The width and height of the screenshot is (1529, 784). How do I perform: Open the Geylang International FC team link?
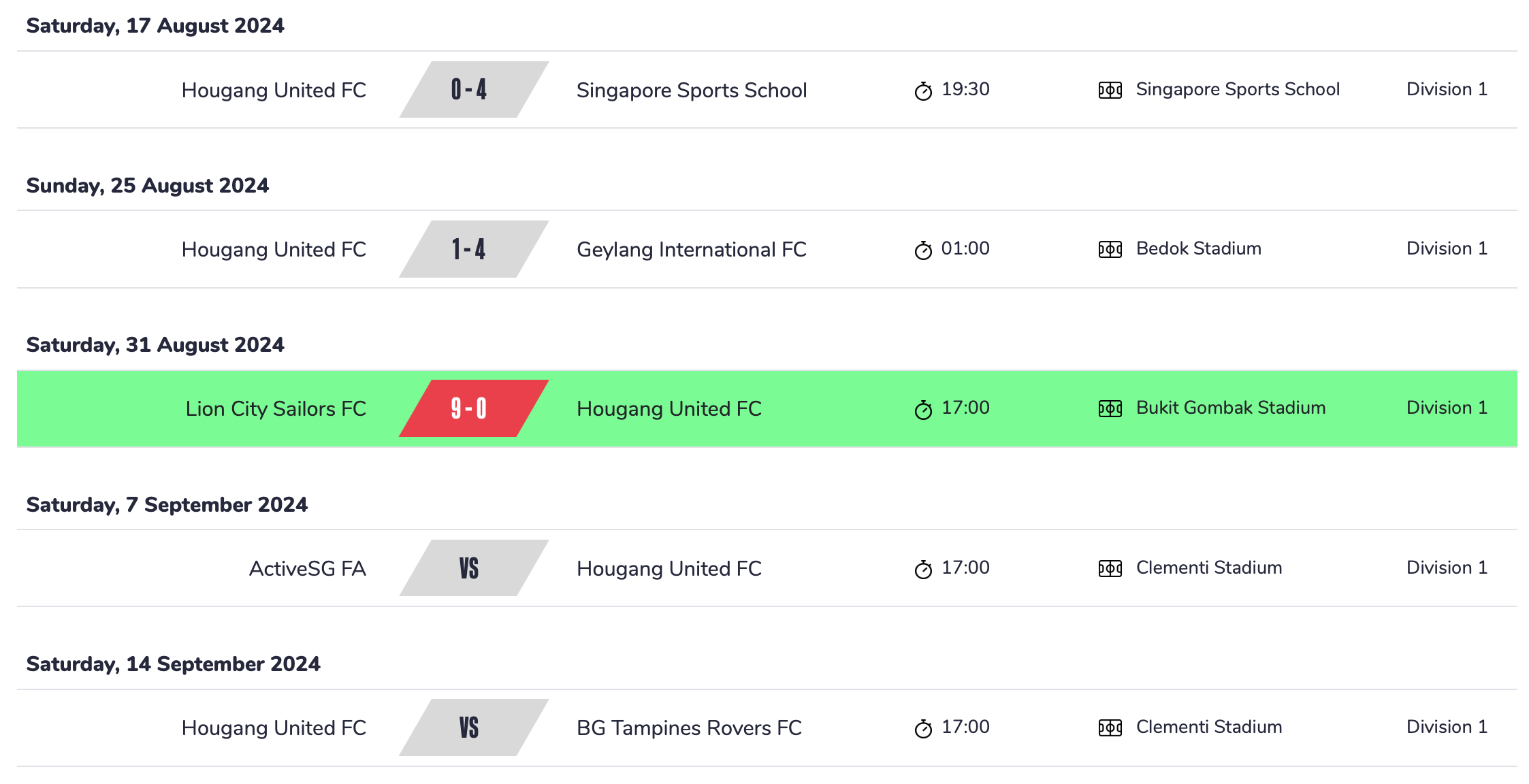pyautogui.click(x=691, y=250)
